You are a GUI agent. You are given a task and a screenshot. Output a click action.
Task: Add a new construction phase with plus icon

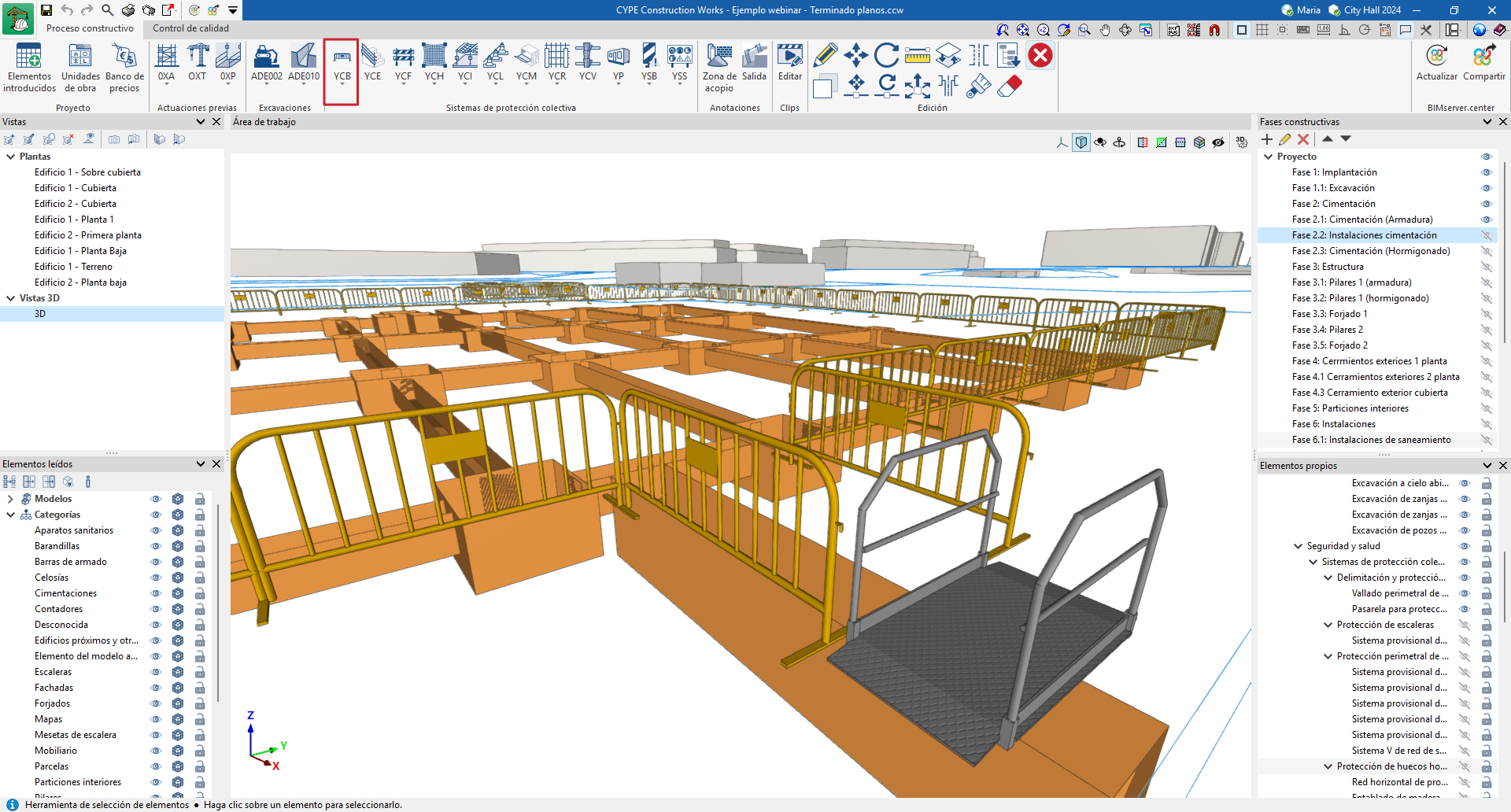(x=1266, y=139)
